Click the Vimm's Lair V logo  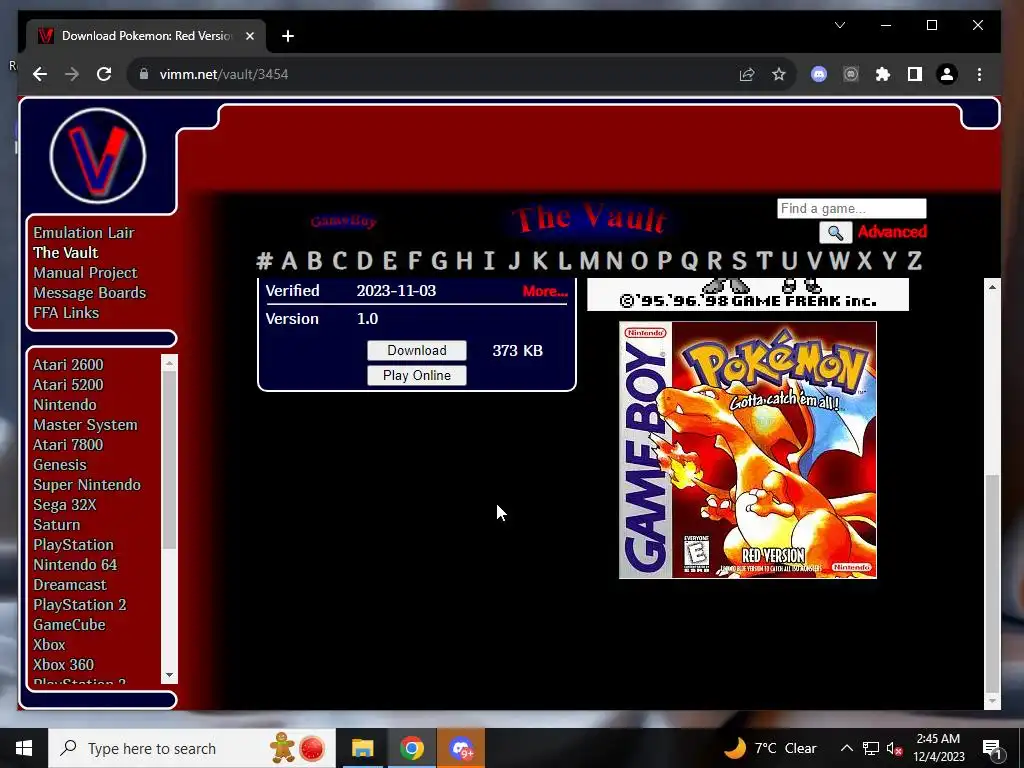[x=98, y=156]
